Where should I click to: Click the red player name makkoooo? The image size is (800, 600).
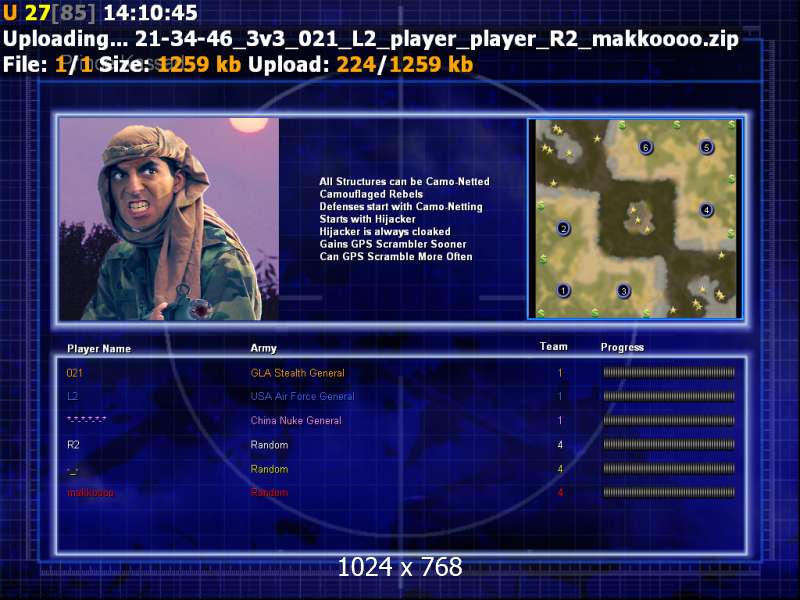click(90, 492)
